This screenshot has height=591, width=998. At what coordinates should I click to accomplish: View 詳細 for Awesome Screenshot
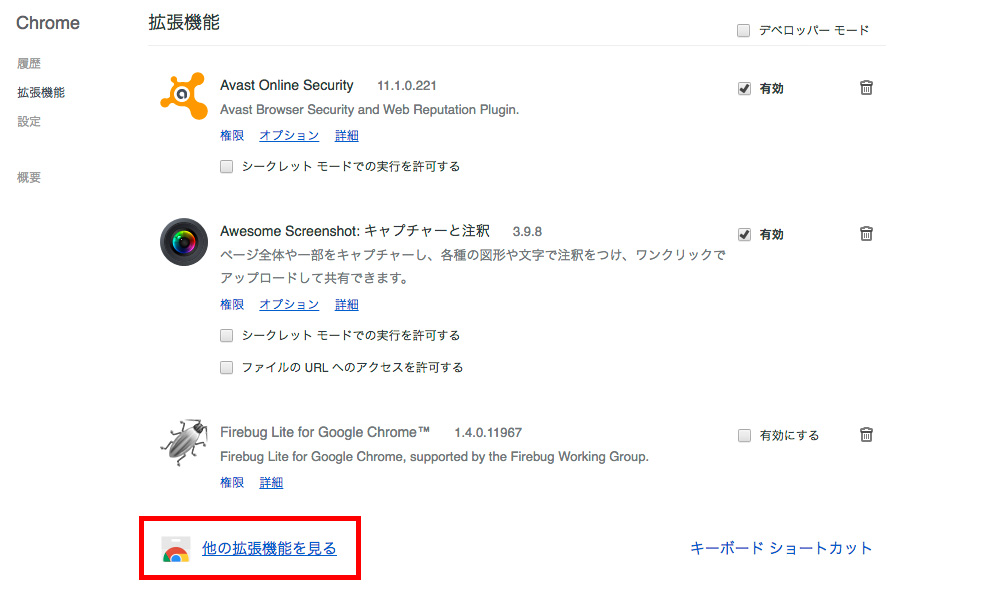click(x=347, y=304)
